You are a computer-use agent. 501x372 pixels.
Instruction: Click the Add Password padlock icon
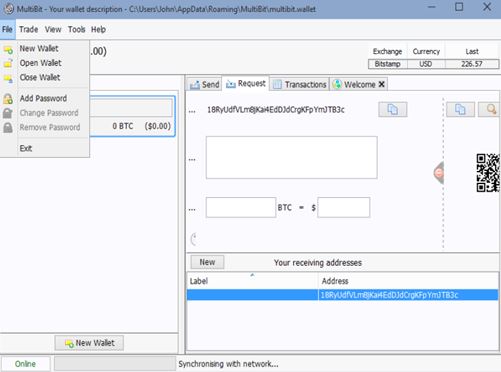tap(8, 98)
